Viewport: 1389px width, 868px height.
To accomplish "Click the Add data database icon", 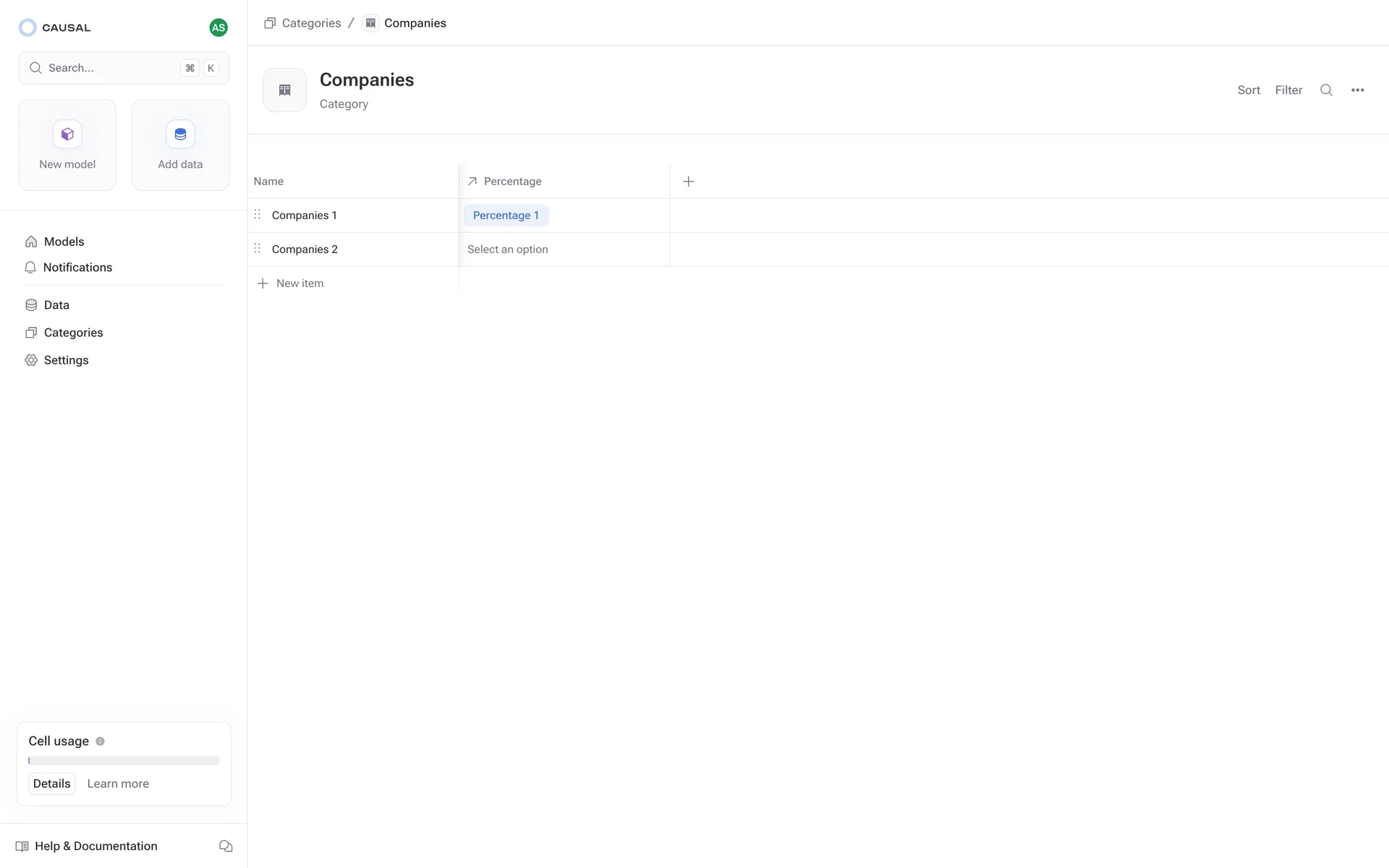I will [x=180, y=135].
